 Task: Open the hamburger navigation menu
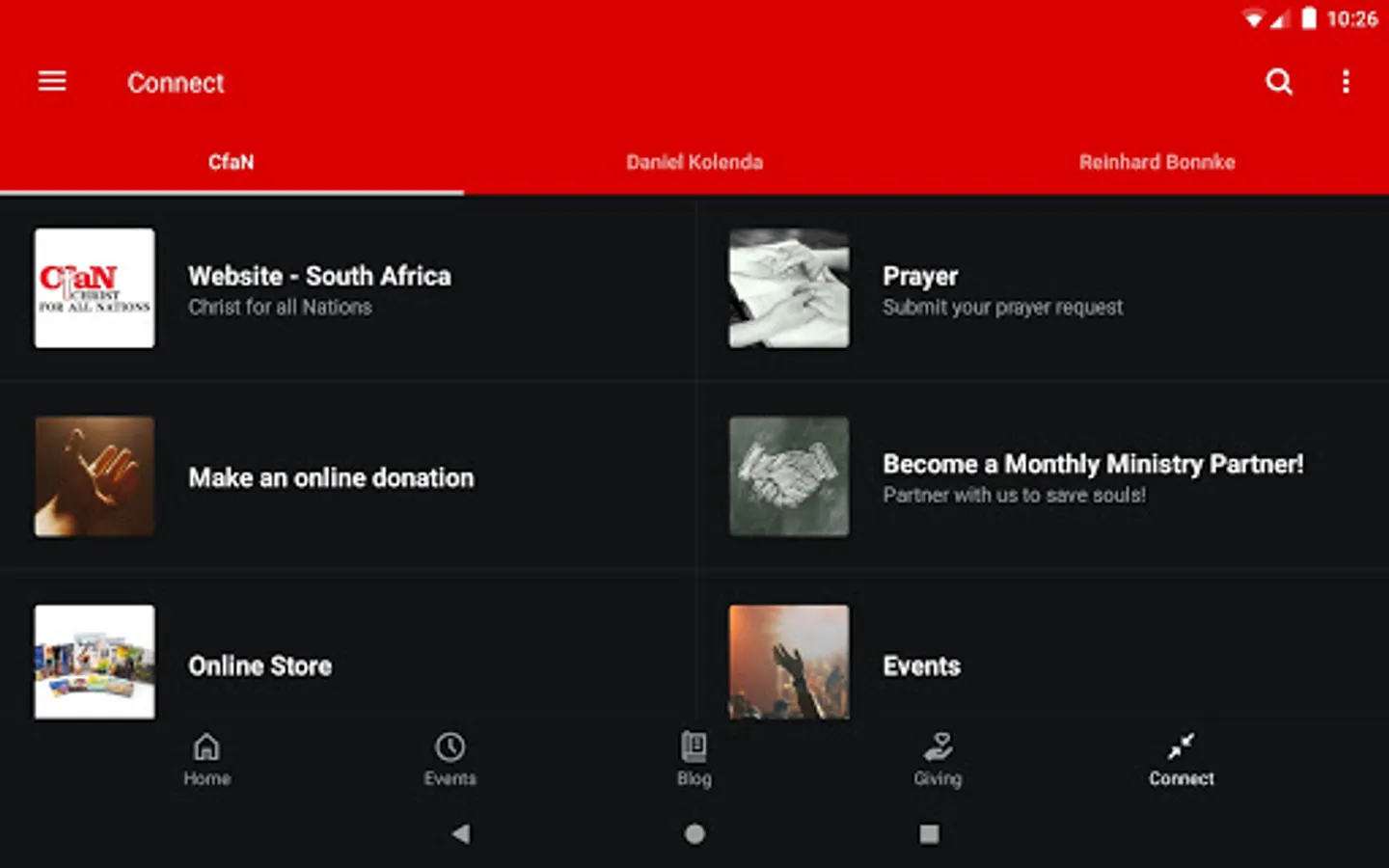click(x=52, y=82)
